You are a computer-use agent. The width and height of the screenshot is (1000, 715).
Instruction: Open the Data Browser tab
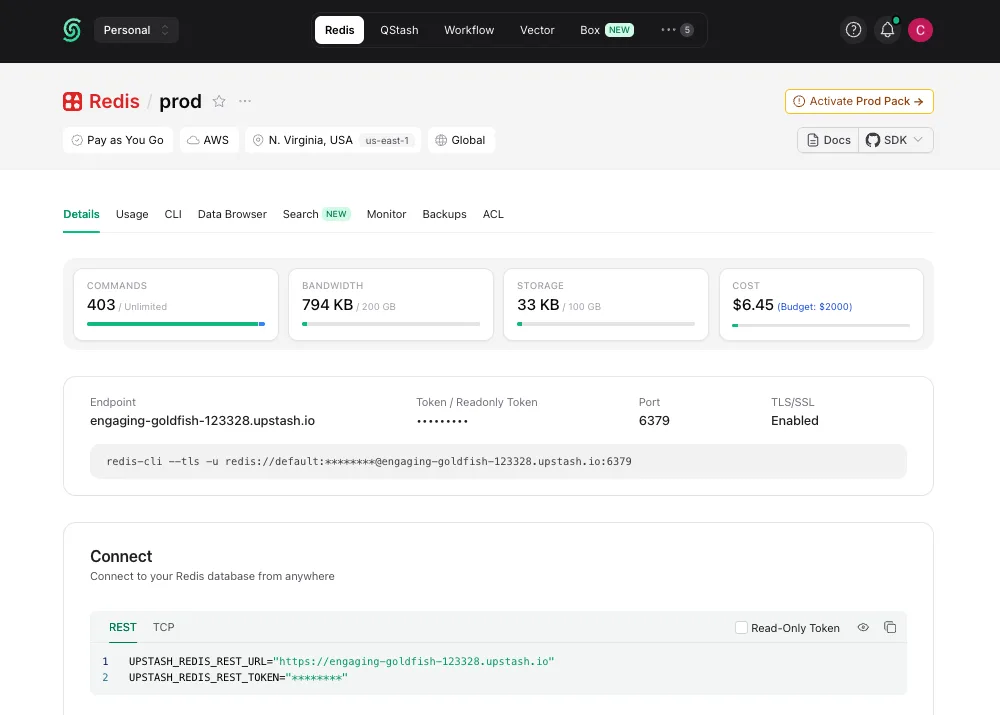click(232, 214)
